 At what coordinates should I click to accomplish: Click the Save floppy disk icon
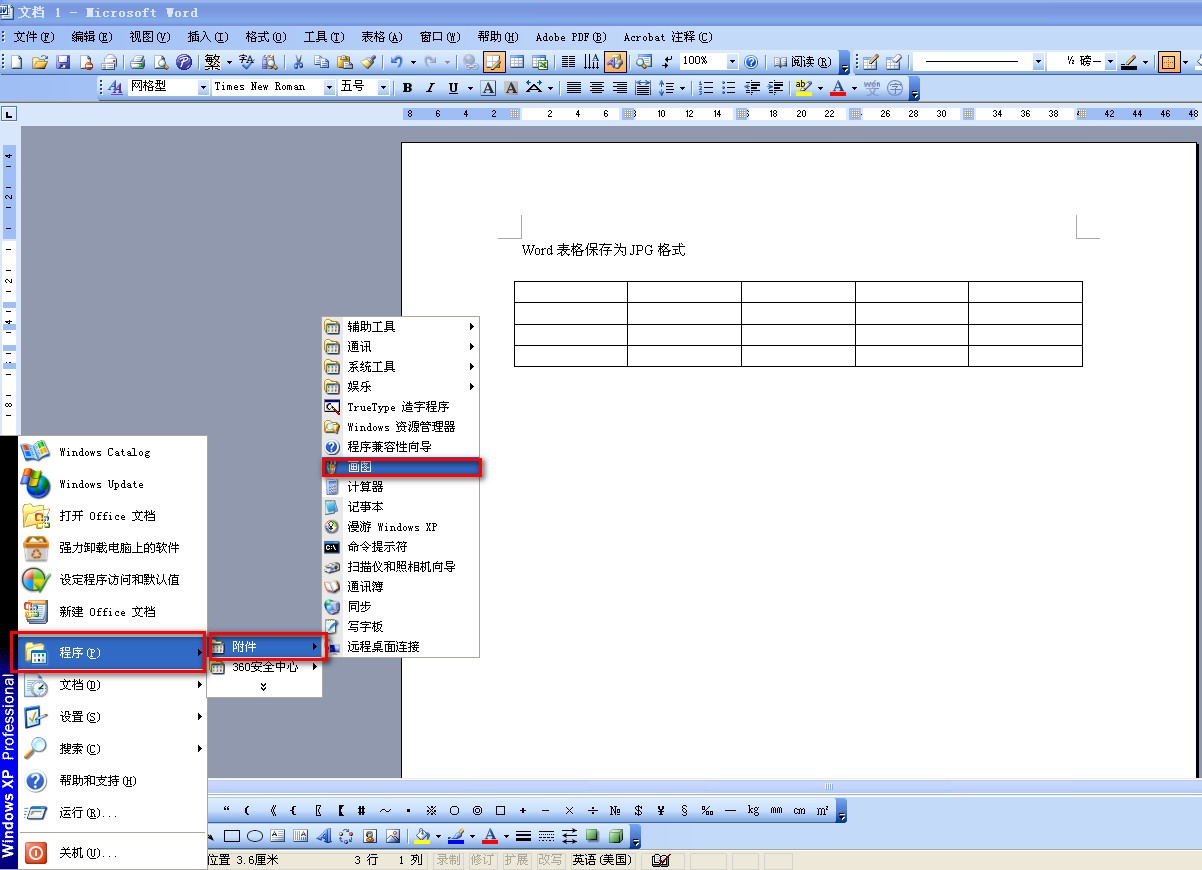63,62
